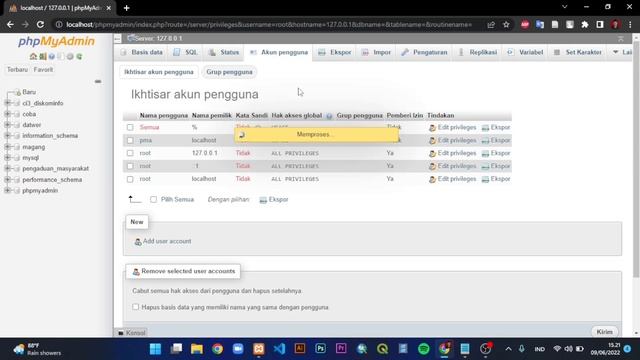Expand phpmyadmin database tree node
This screenshot has height=360, width=640.
coord(7,191)
